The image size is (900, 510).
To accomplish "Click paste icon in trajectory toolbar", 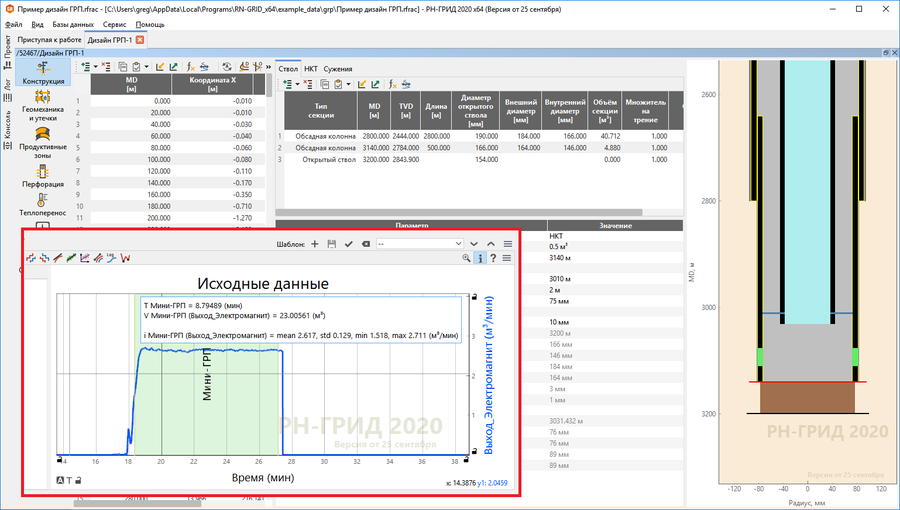I will (x=136, y=67).
